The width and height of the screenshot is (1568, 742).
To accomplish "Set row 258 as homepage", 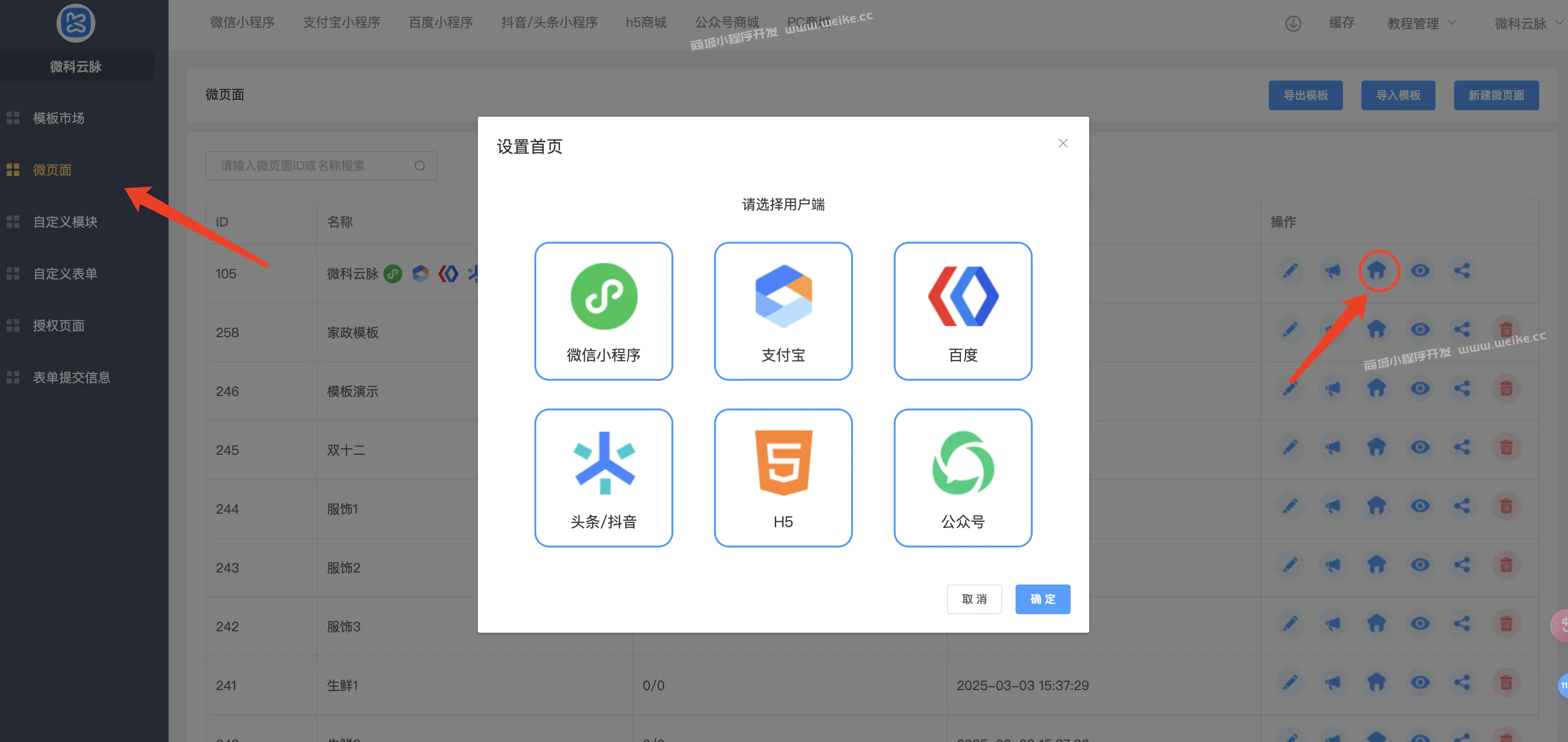I will point(1376,329).
